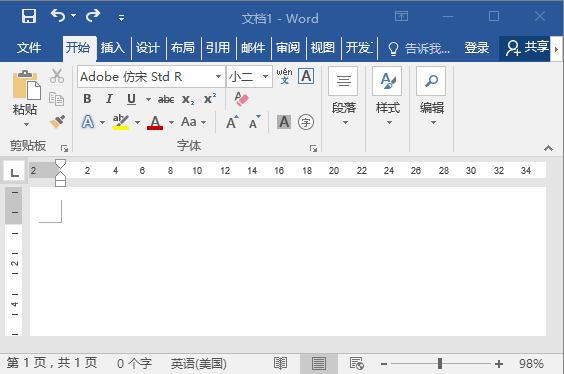Click the Undo arrow icon
Screen dimensions: 564x374
tap(58, 15)
